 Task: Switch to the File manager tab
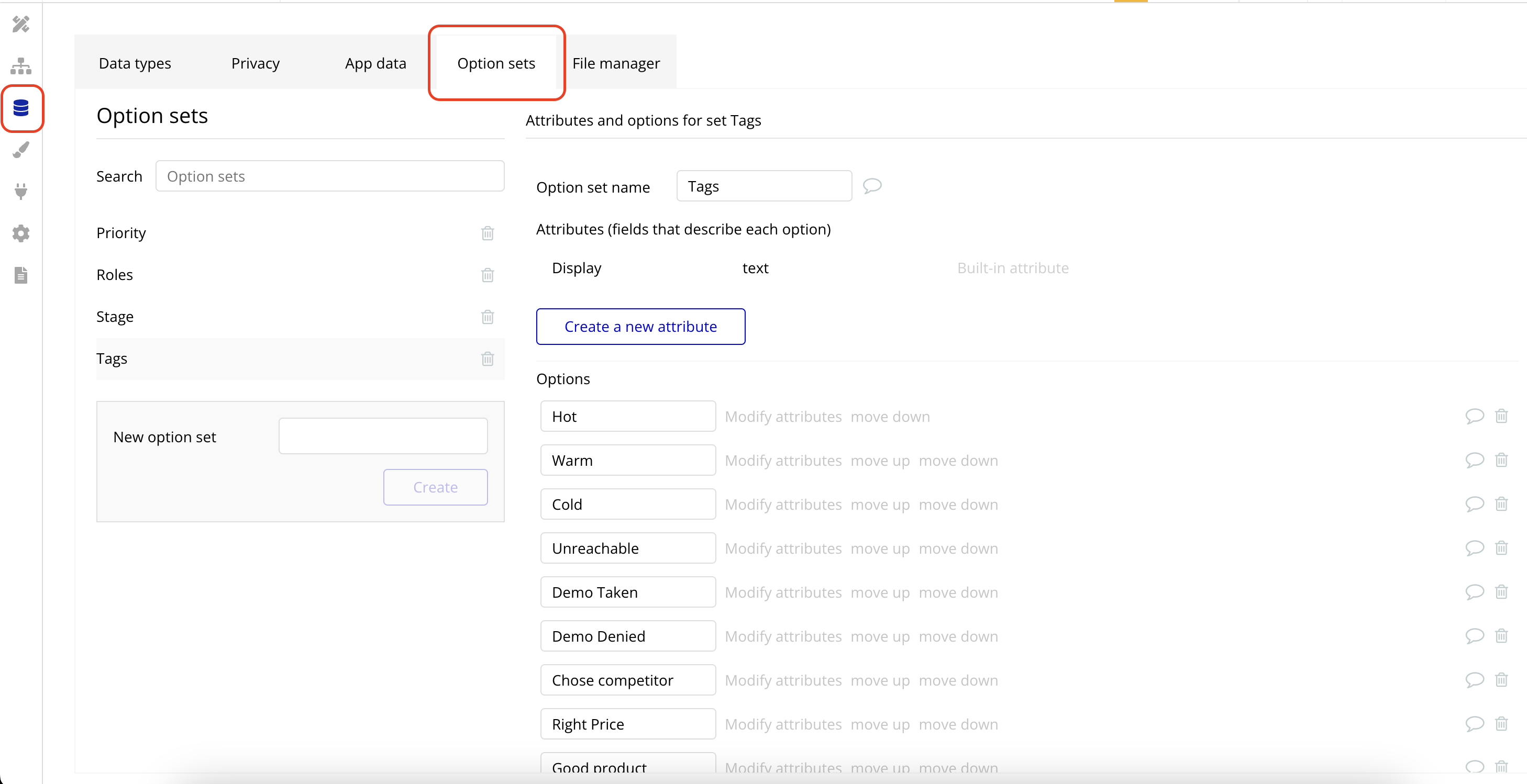[x=615, y=63]
